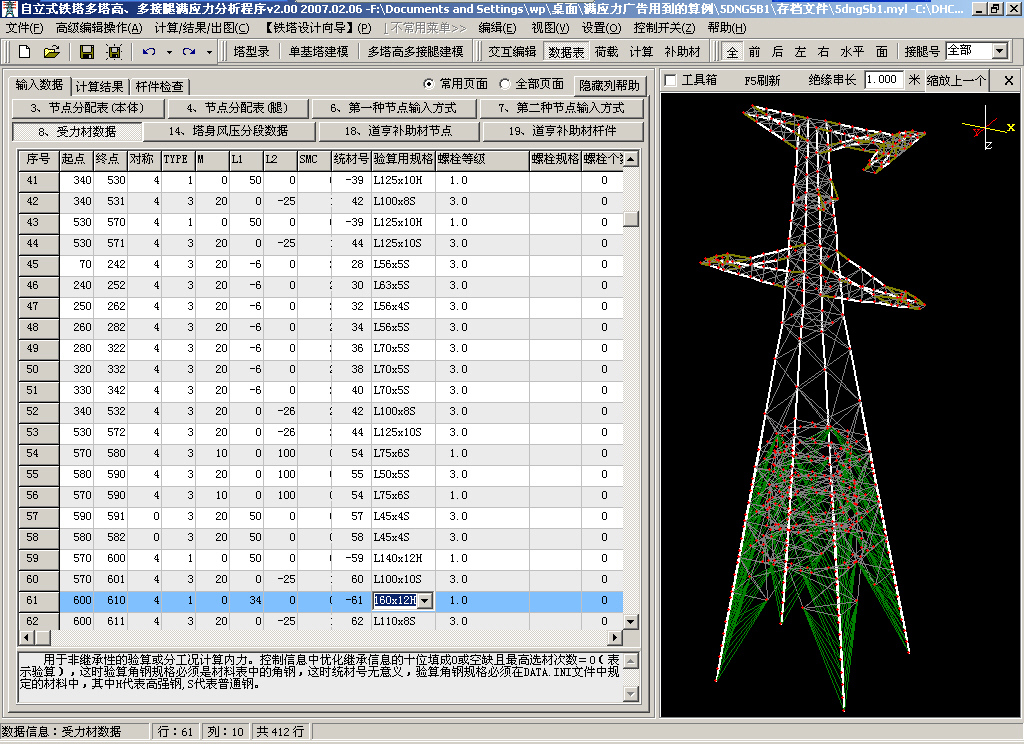Click the table horizontal scrollbar right arrow
The image size is (1024, 744).
615,637
